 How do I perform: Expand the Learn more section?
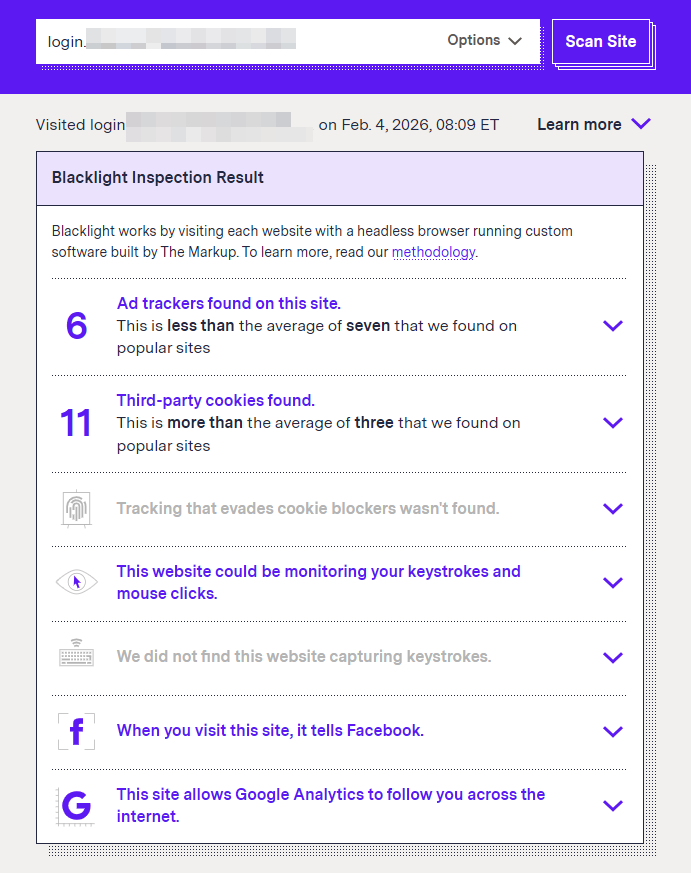coord(594,125)
